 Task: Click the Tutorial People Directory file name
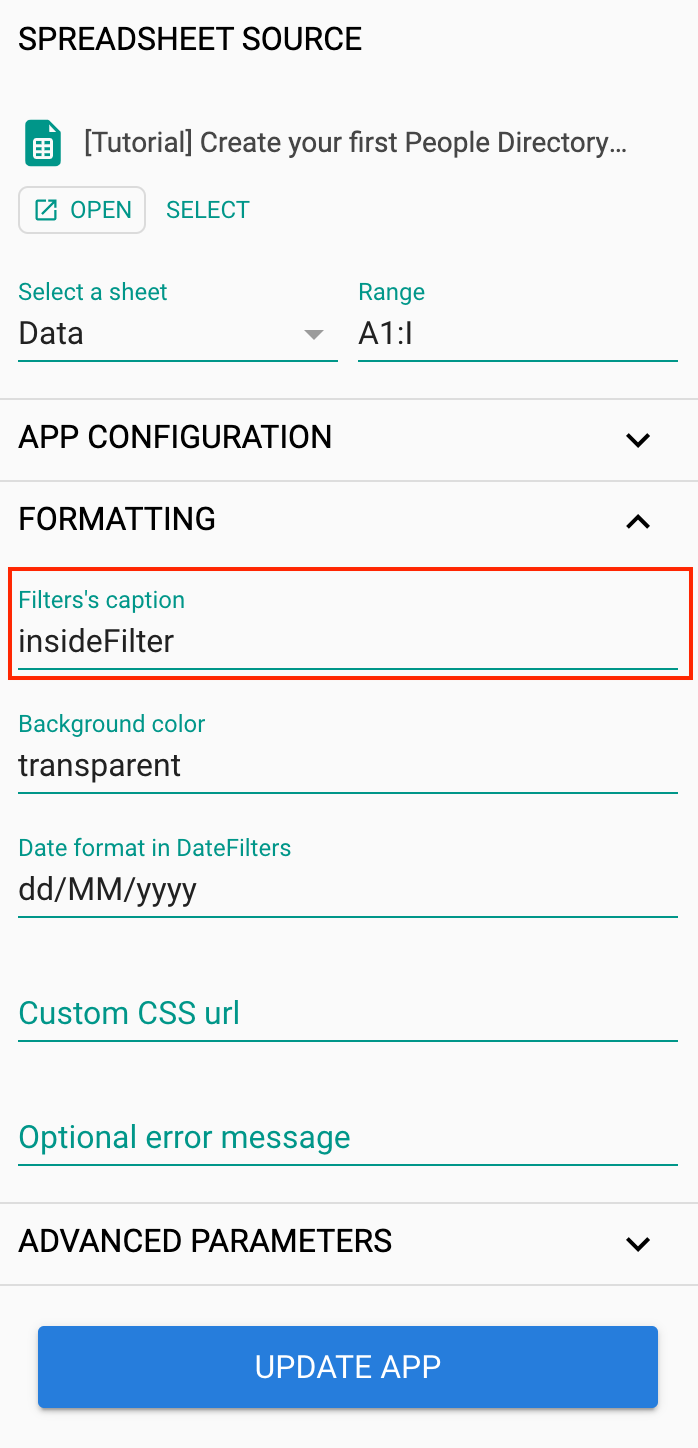[x=356, y=143]
